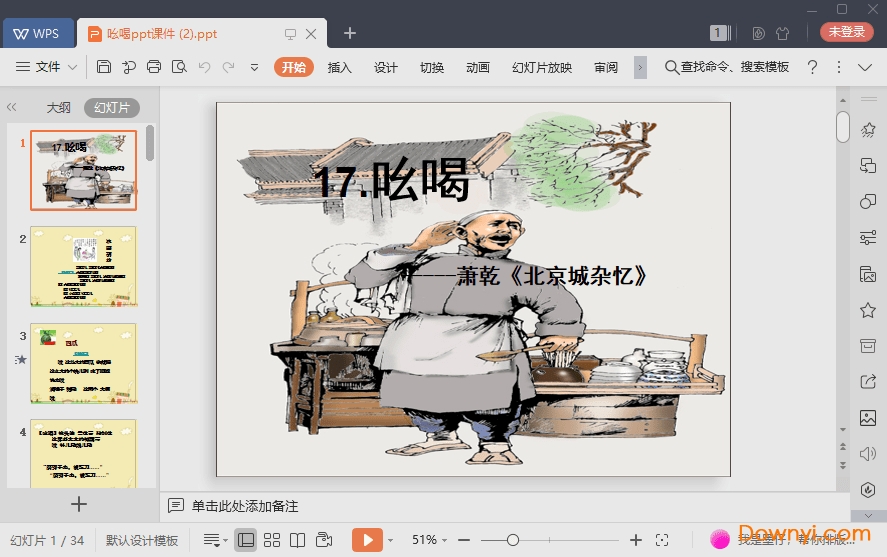Select slide 3 thumbnail

[84, 363]
